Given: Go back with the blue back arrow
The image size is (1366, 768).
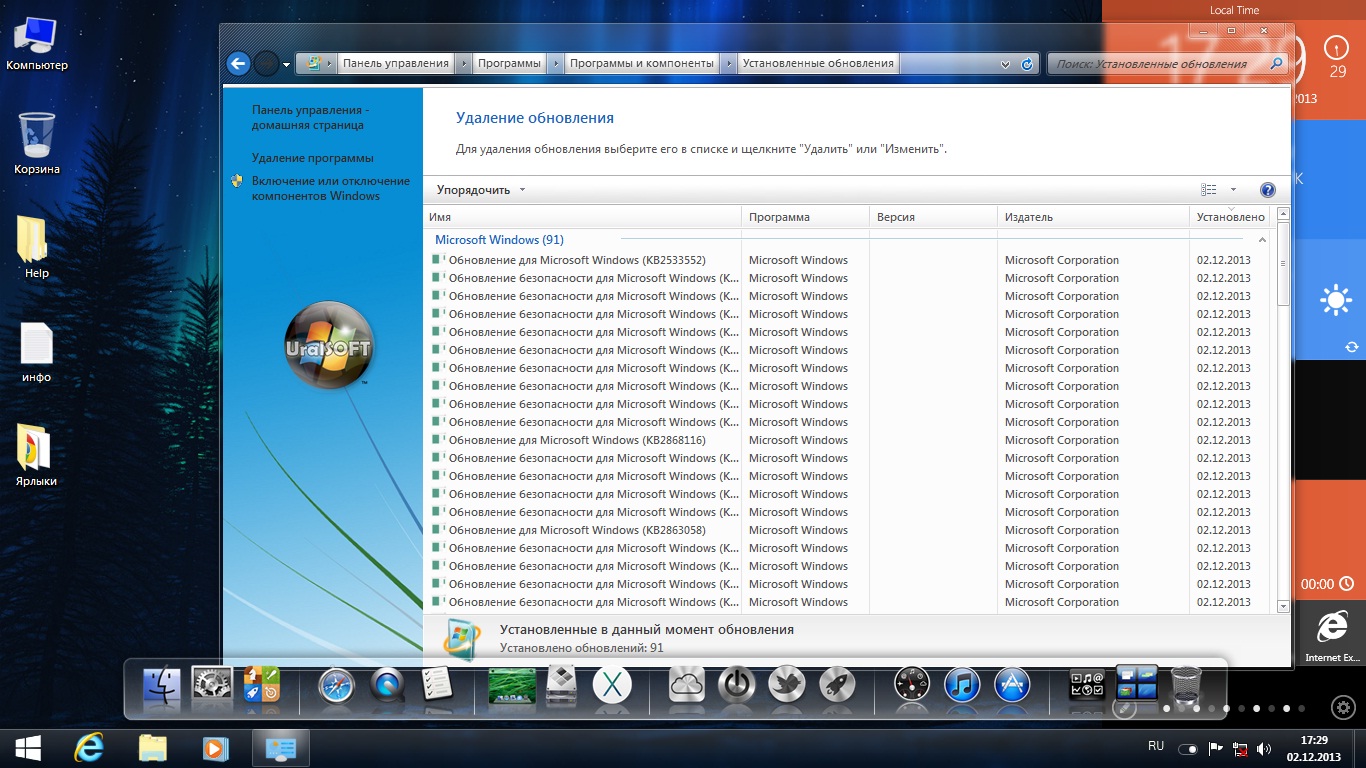Looking at the screenshot, I should pyautogui.click(x=238, y=64).
